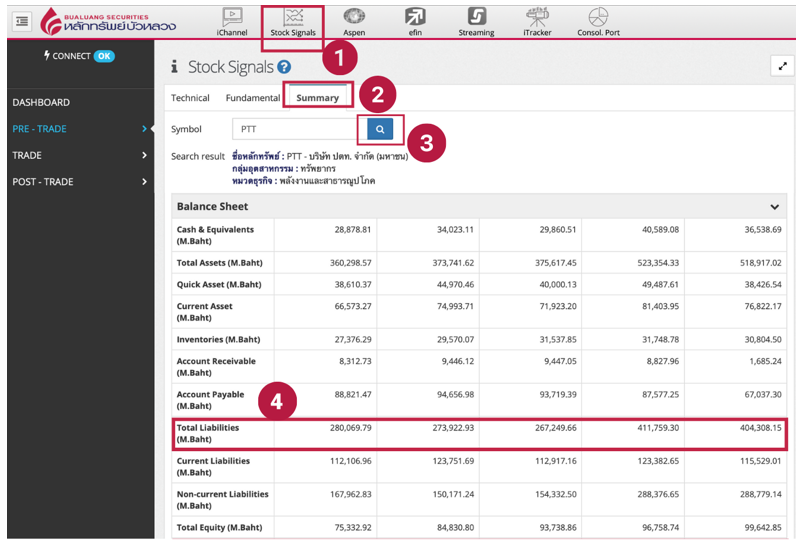Click the Quick Asset value 44,970.46
Screen dimensions: 803x549
click(x=455, y=284)
